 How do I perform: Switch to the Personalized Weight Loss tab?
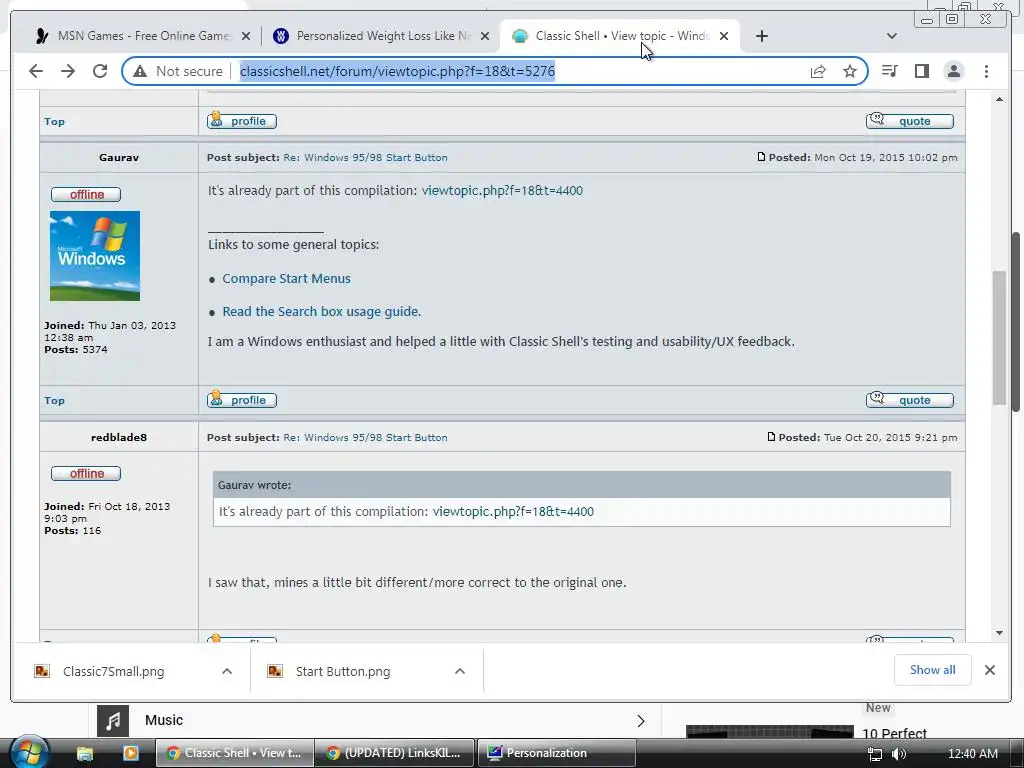tap(381, 36)
